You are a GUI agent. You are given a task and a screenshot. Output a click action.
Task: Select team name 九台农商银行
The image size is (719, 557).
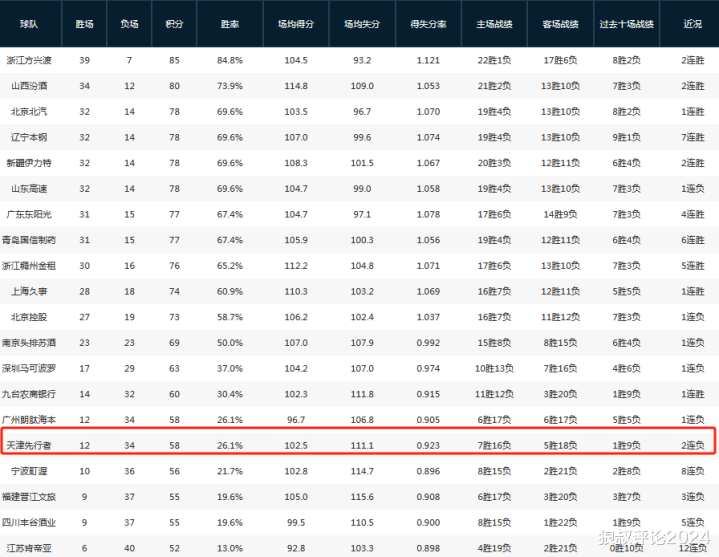click(29, 394)
